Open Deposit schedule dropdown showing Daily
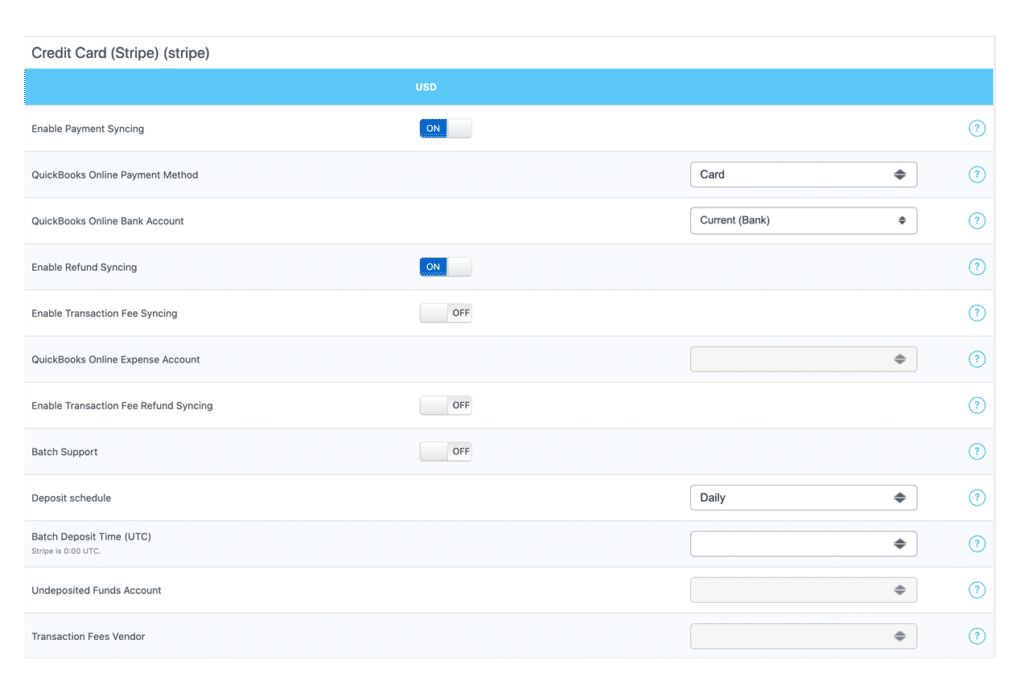Image resolution: width=1024 pixels, height=697 pixels. (803, 498)
